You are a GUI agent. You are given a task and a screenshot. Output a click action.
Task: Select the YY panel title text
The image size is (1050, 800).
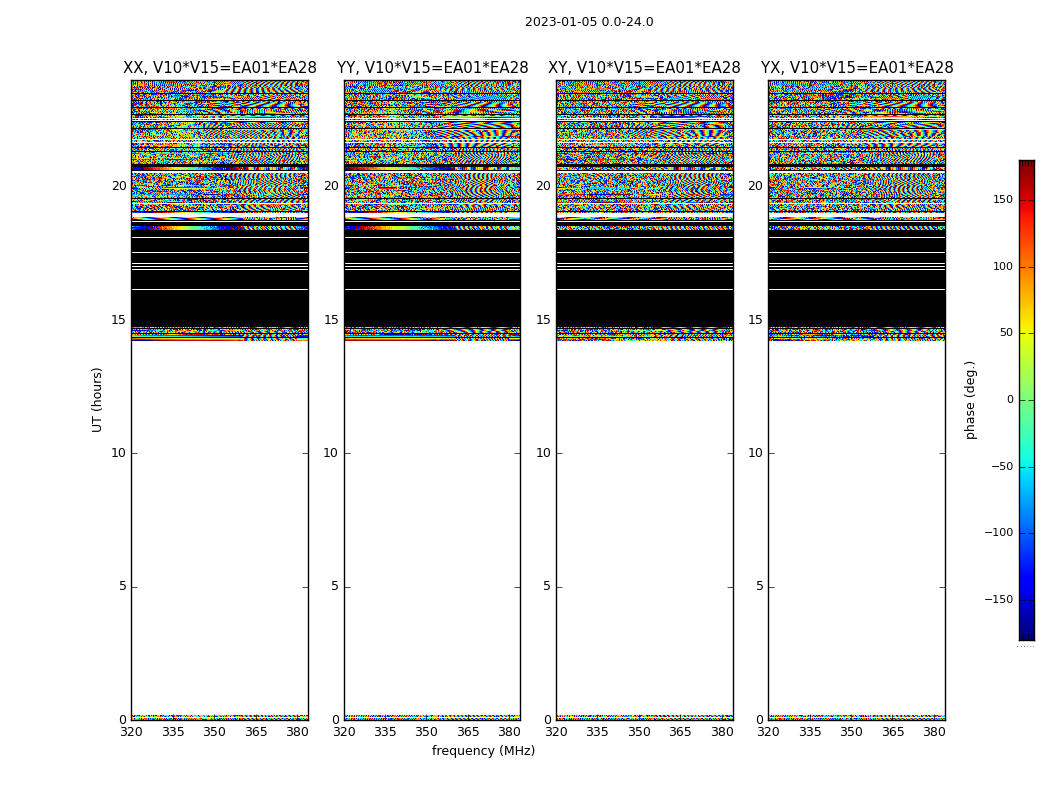coord(432,68)
